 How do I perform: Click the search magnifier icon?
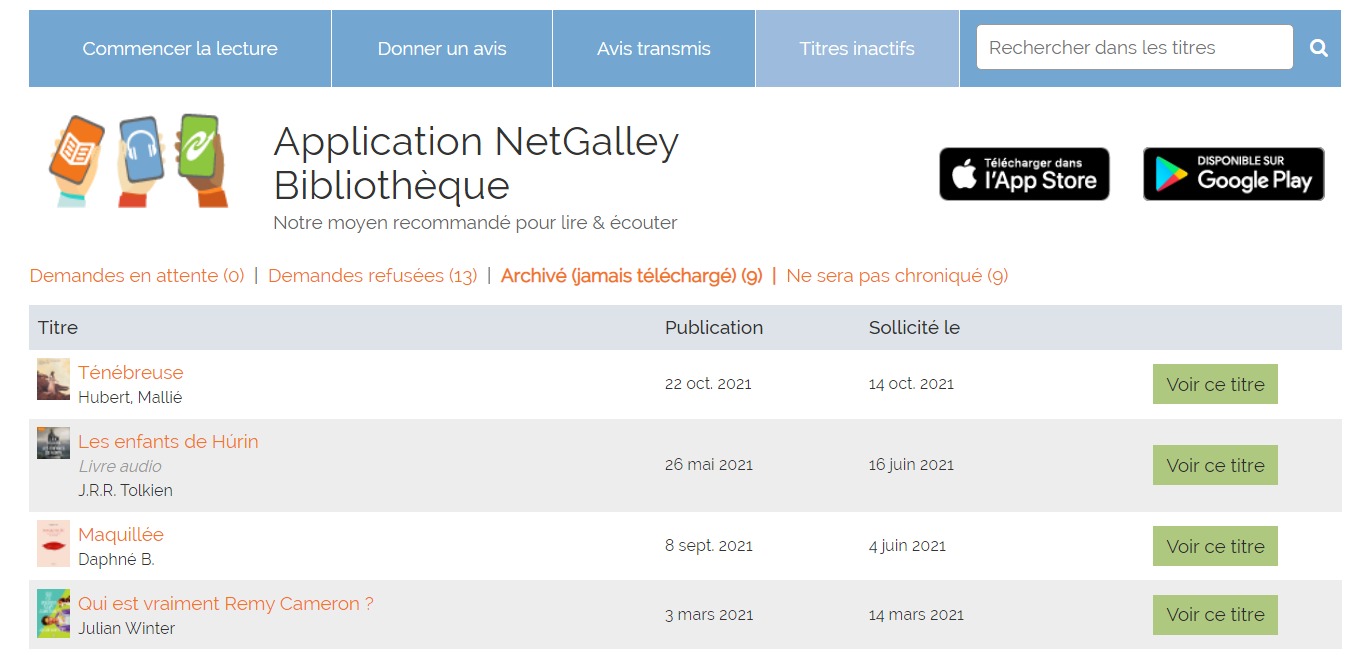click(1319, 48)
